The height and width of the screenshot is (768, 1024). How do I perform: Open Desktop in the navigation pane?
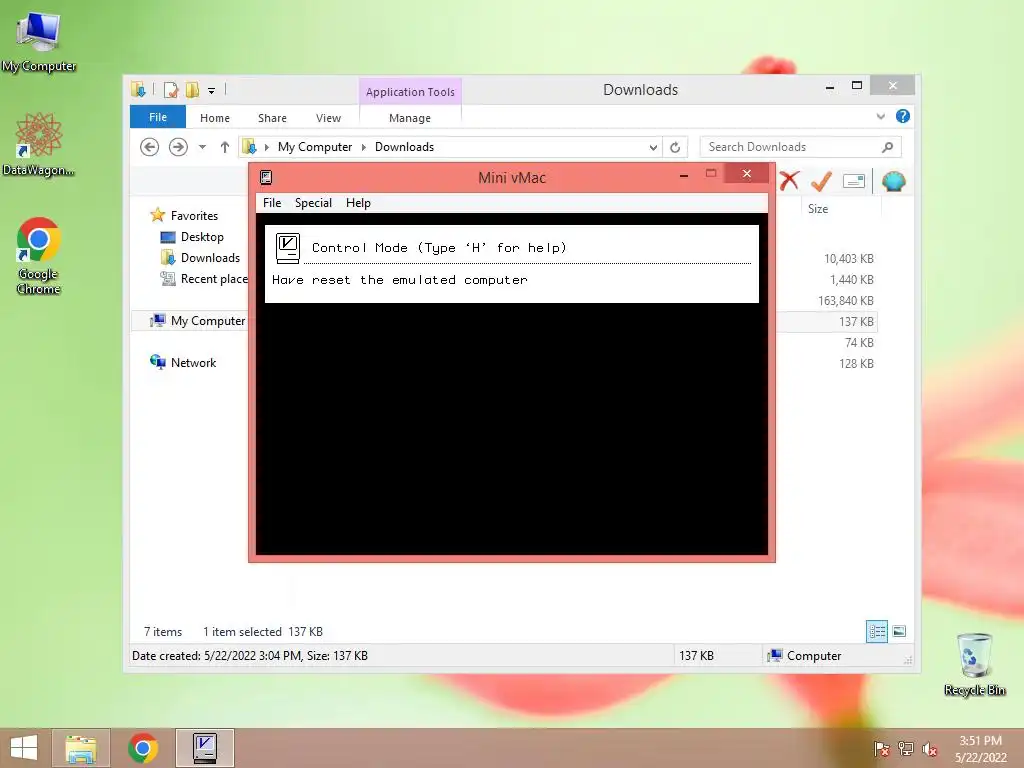[202, 237]
